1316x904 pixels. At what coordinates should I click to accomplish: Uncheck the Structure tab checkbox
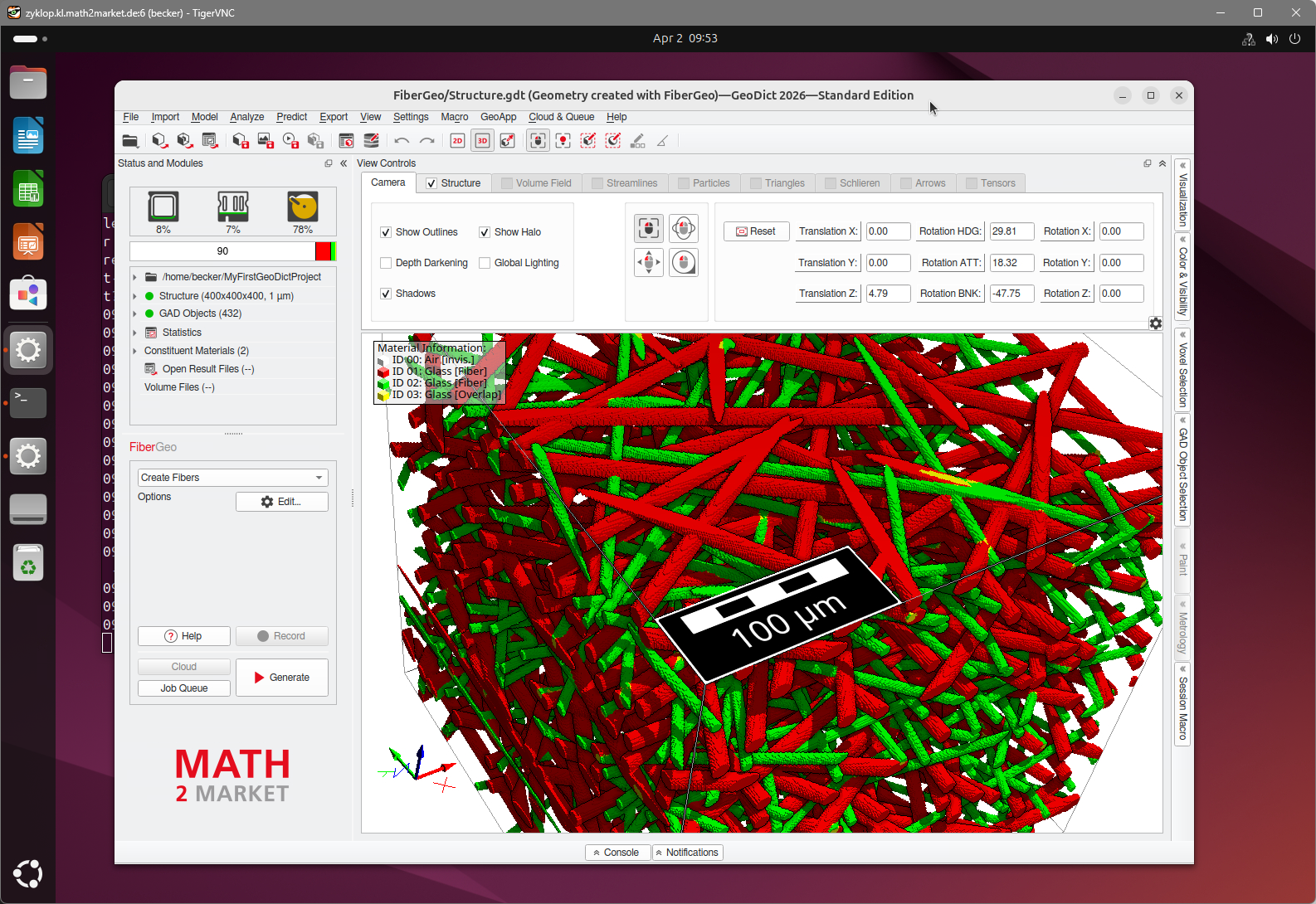pos(431,183)
